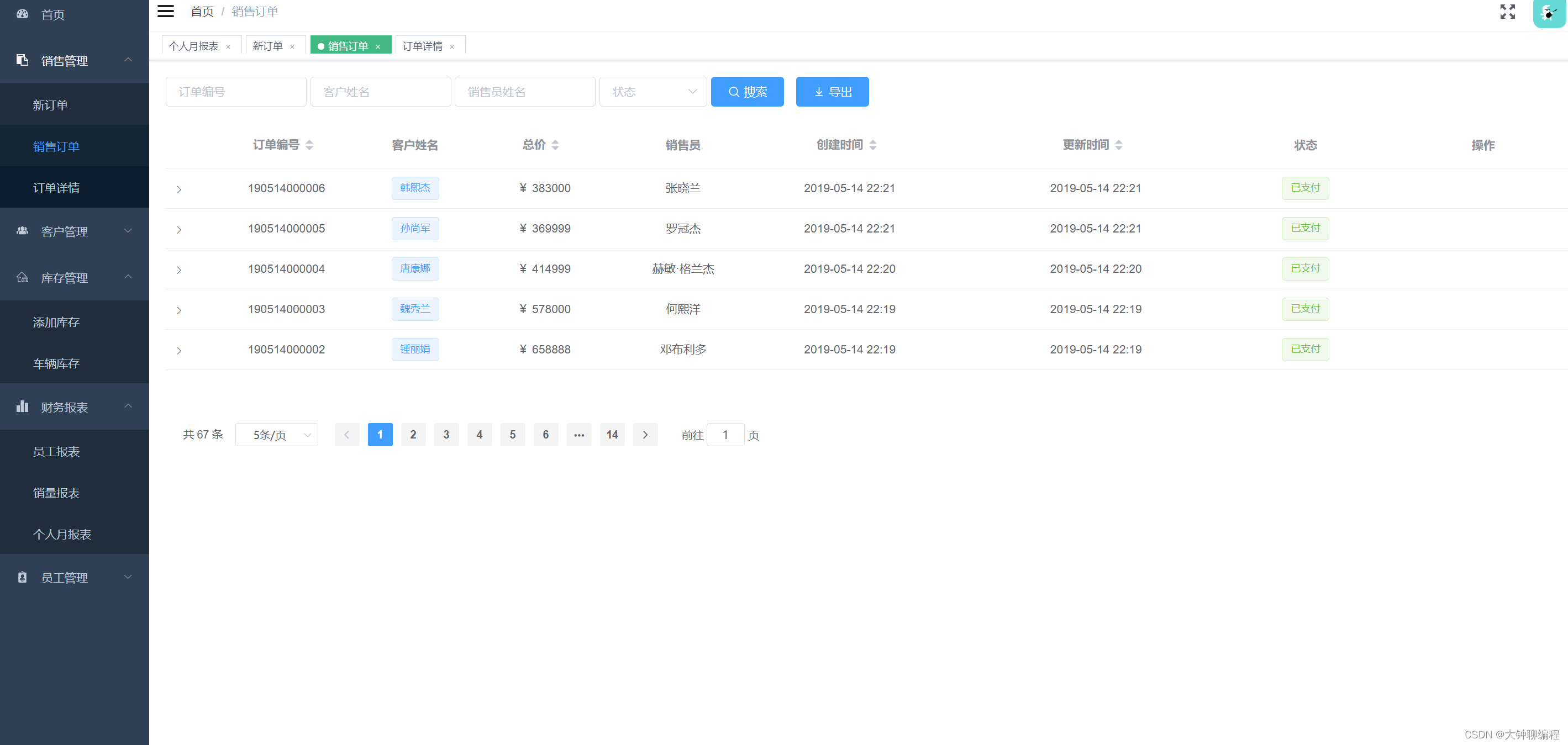Switch to the 新订单 tab
The height and width of the screenshot is (745, 1568).
268,45
